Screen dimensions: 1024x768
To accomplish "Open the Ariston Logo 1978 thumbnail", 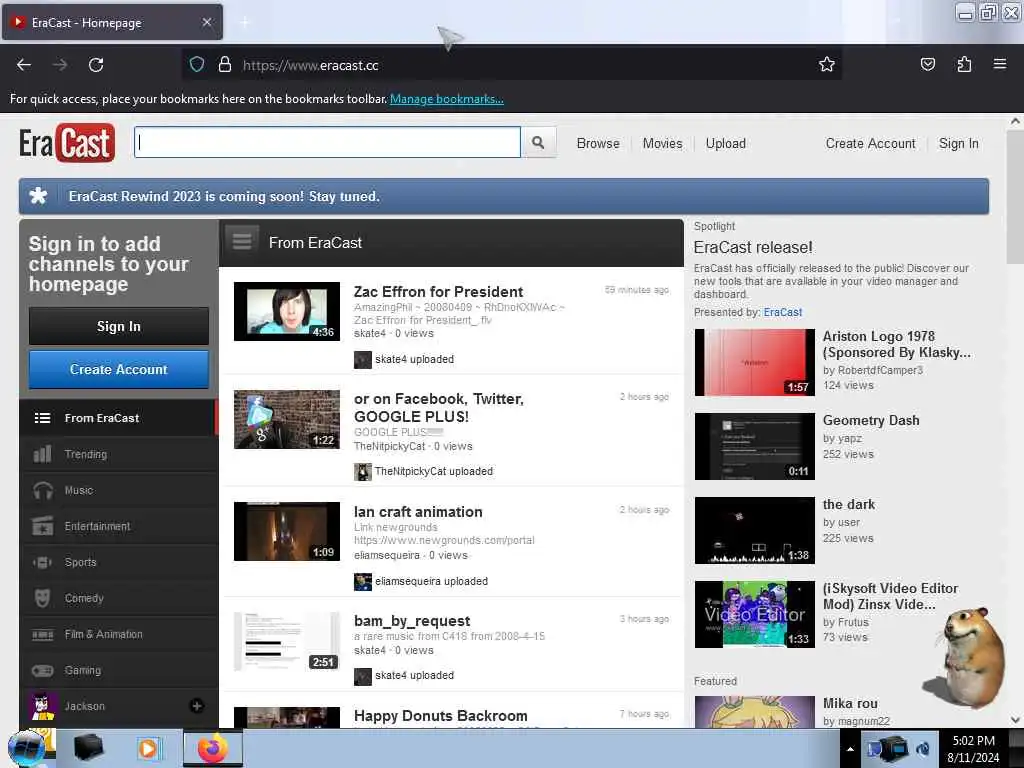I will coord(754,362).
